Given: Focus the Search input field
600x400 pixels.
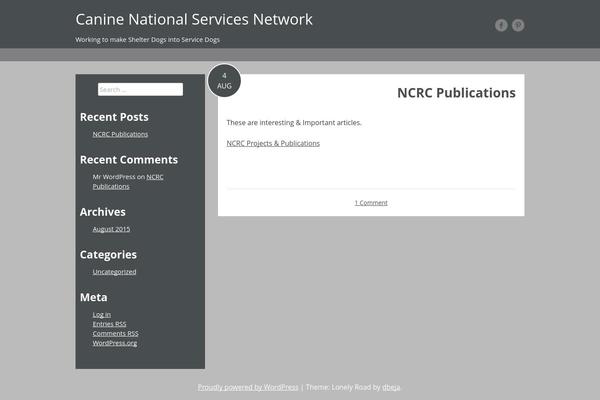Looking at the screenshot, I should coord(140,90).
